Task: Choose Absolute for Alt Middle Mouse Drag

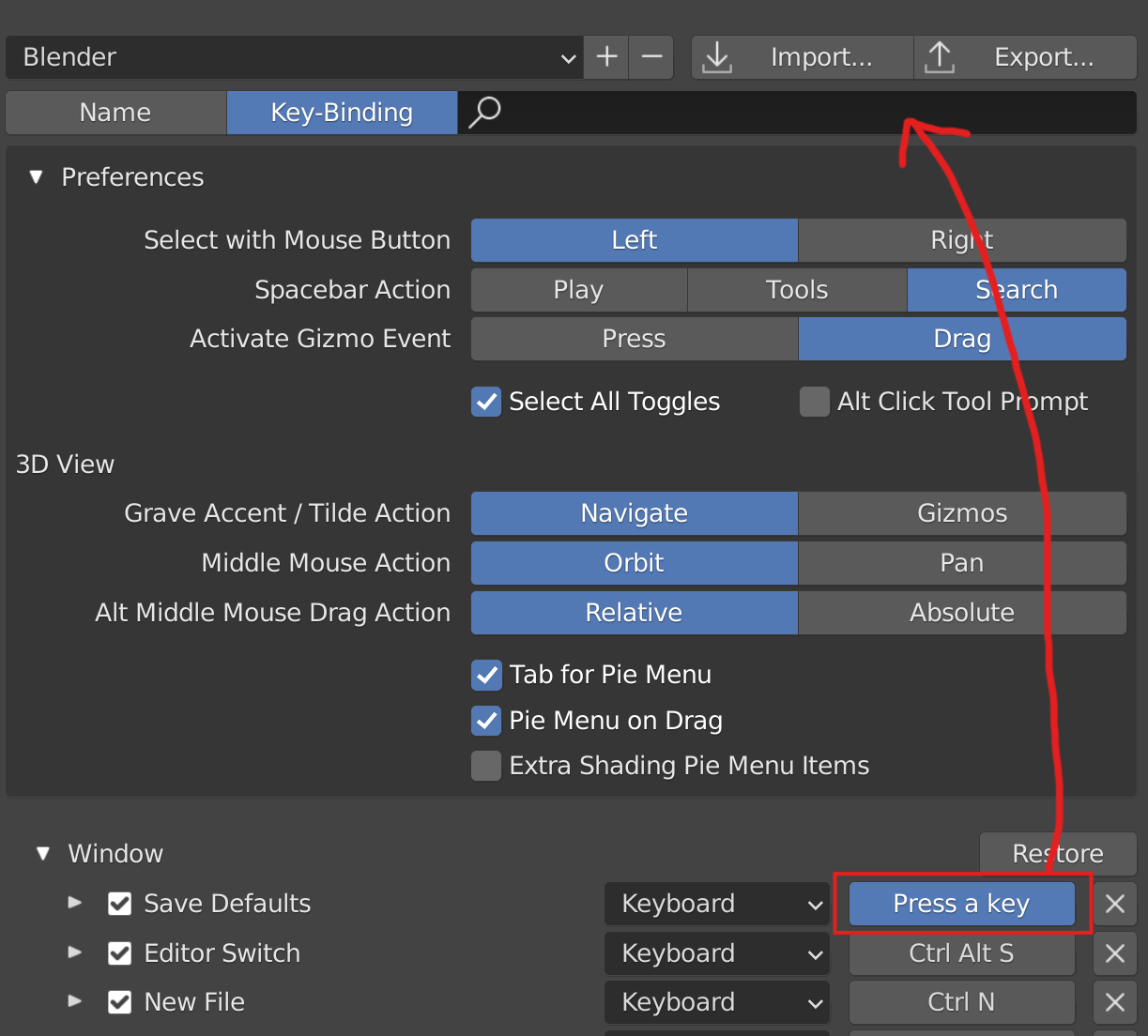Action: 962,613
